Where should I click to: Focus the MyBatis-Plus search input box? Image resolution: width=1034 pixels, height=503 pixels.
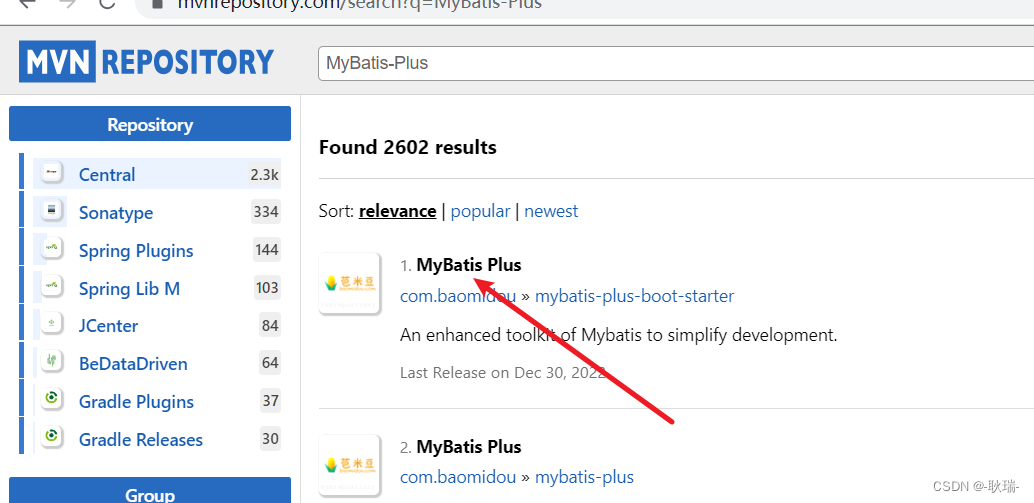point(675,63)
